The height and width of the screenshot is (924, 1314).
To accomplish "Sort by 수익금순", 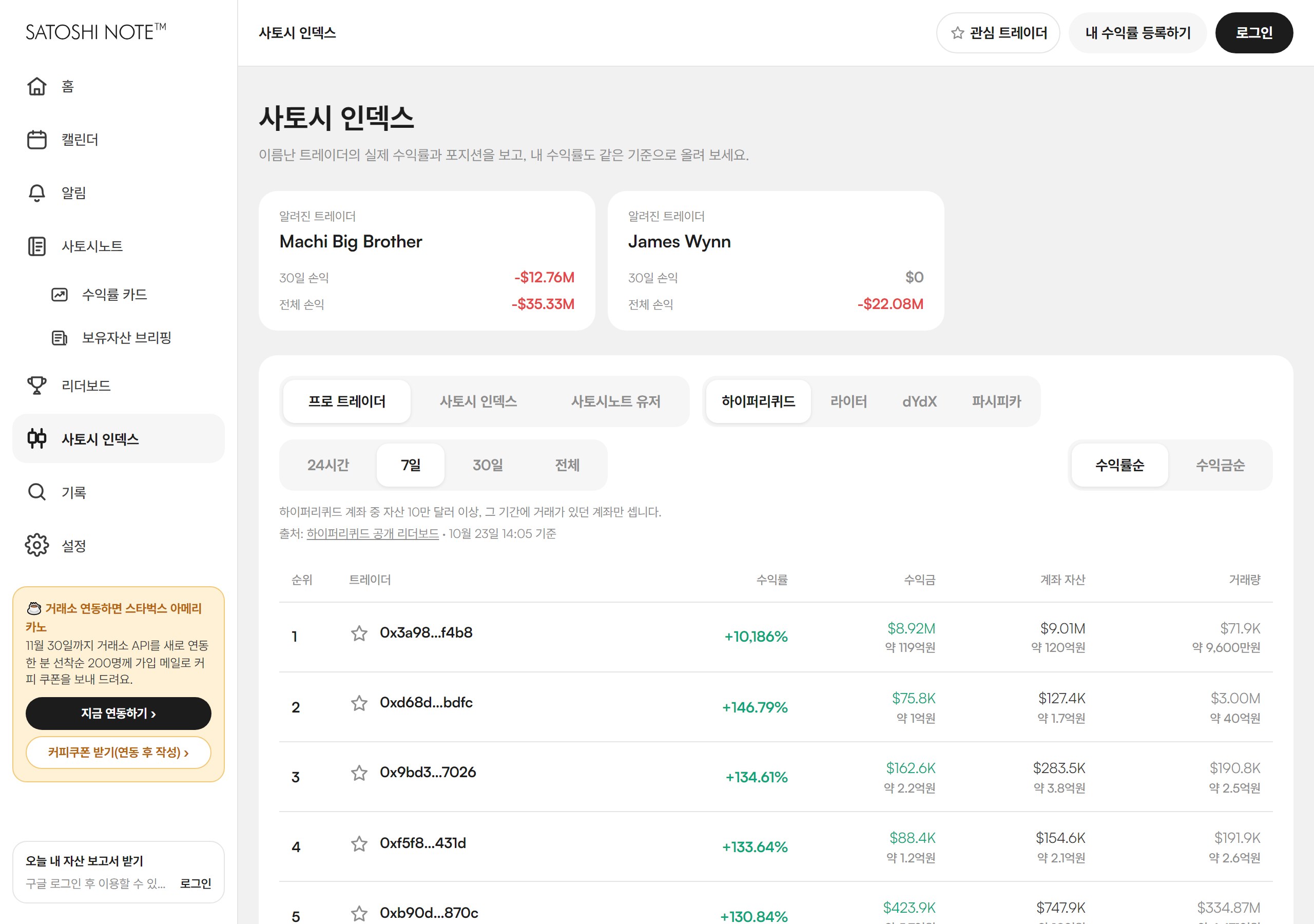I will click(1220, 465).
